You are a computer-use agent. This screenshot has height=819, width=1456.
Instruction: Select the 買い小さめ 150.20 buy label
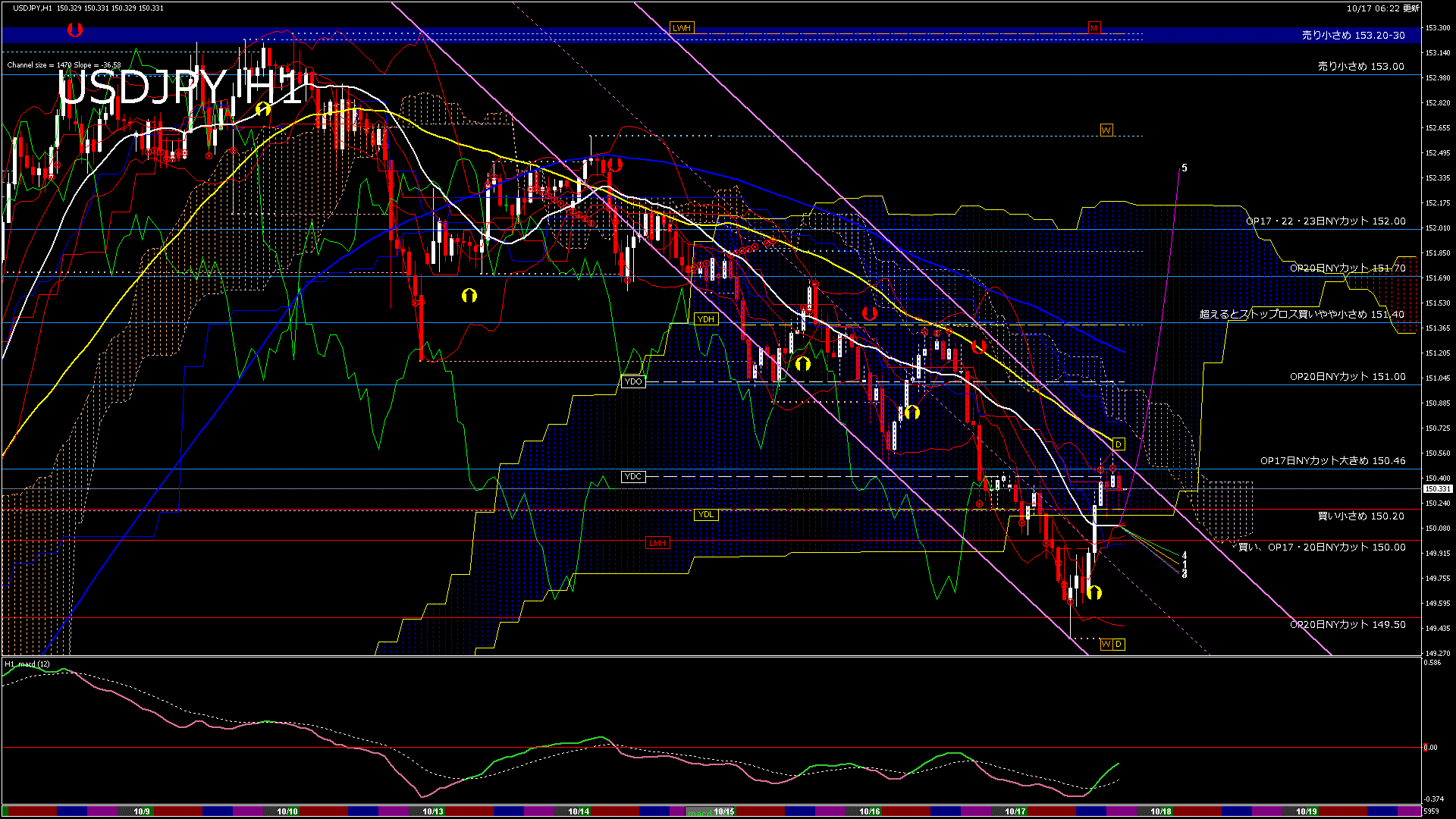point(1360,516)
